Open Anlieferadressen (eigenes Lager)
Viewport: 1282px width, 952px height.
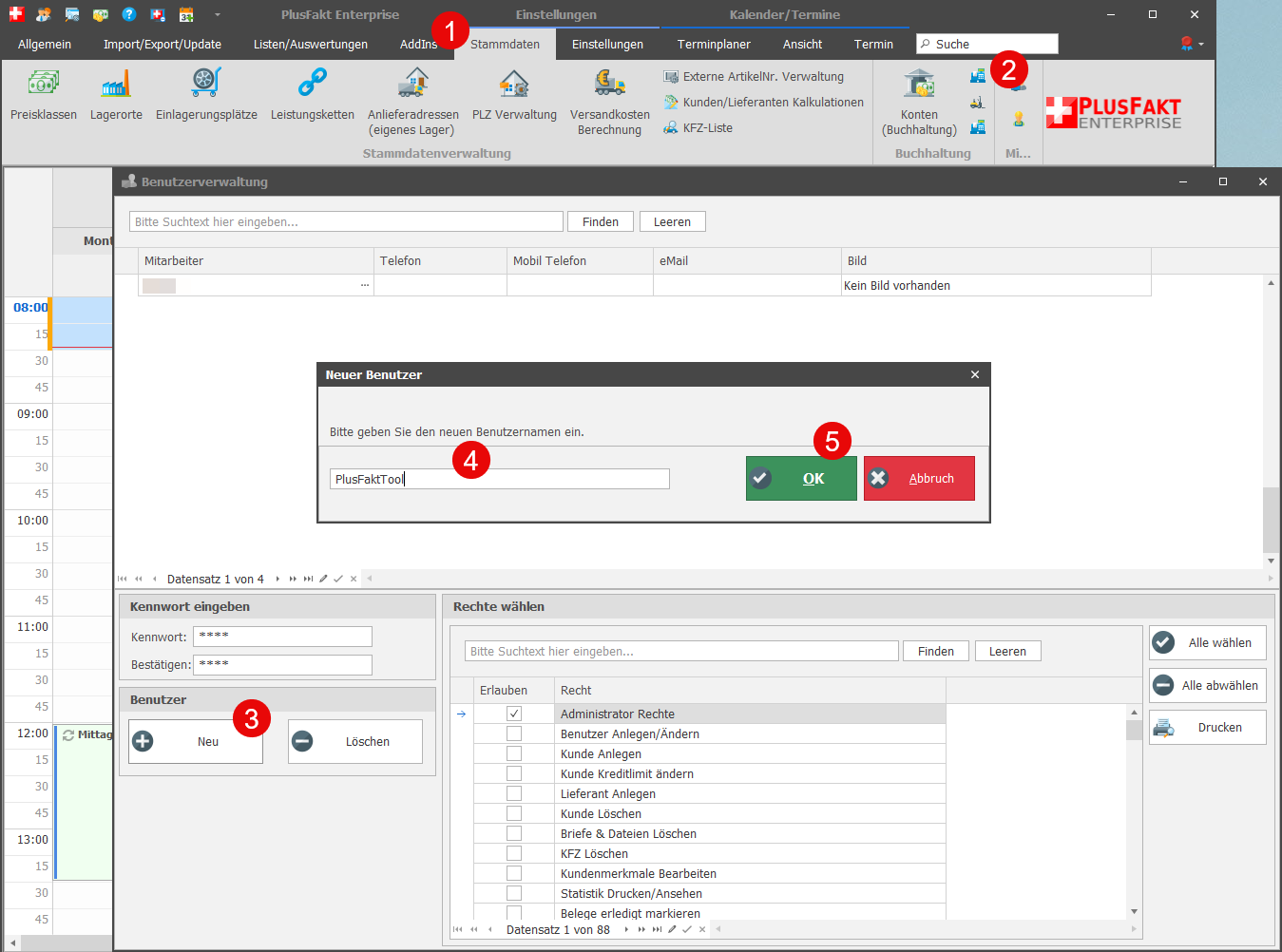click(412, 102)
